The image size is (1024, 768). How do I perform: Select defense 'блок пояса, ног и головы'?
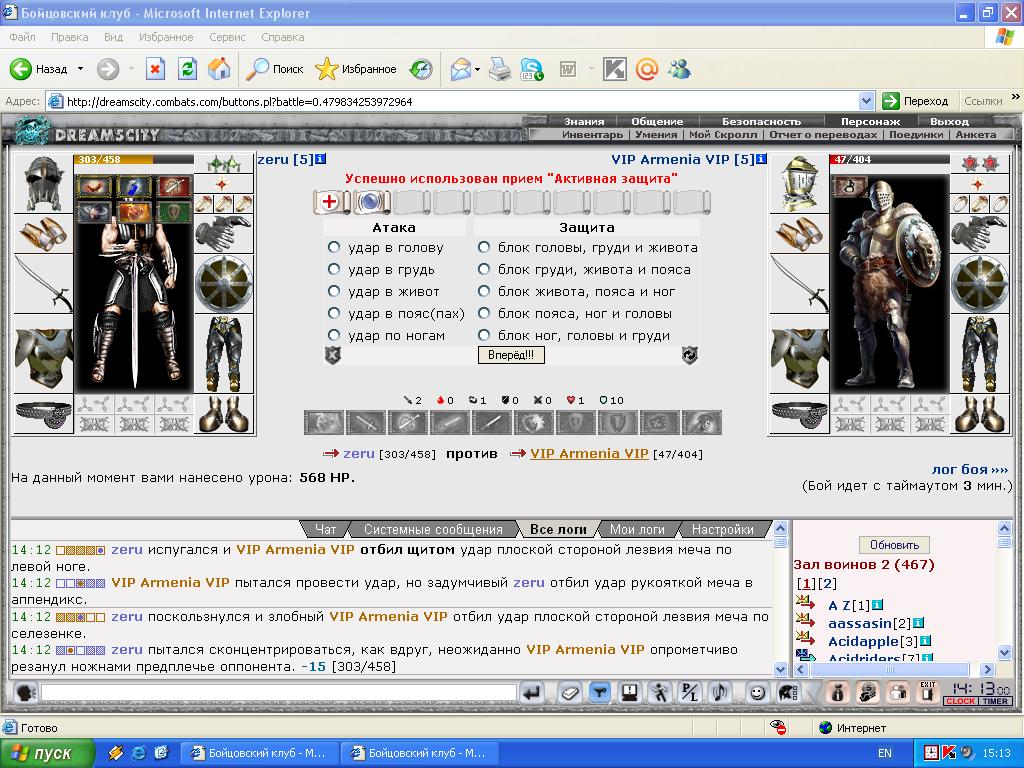[484, 313]
